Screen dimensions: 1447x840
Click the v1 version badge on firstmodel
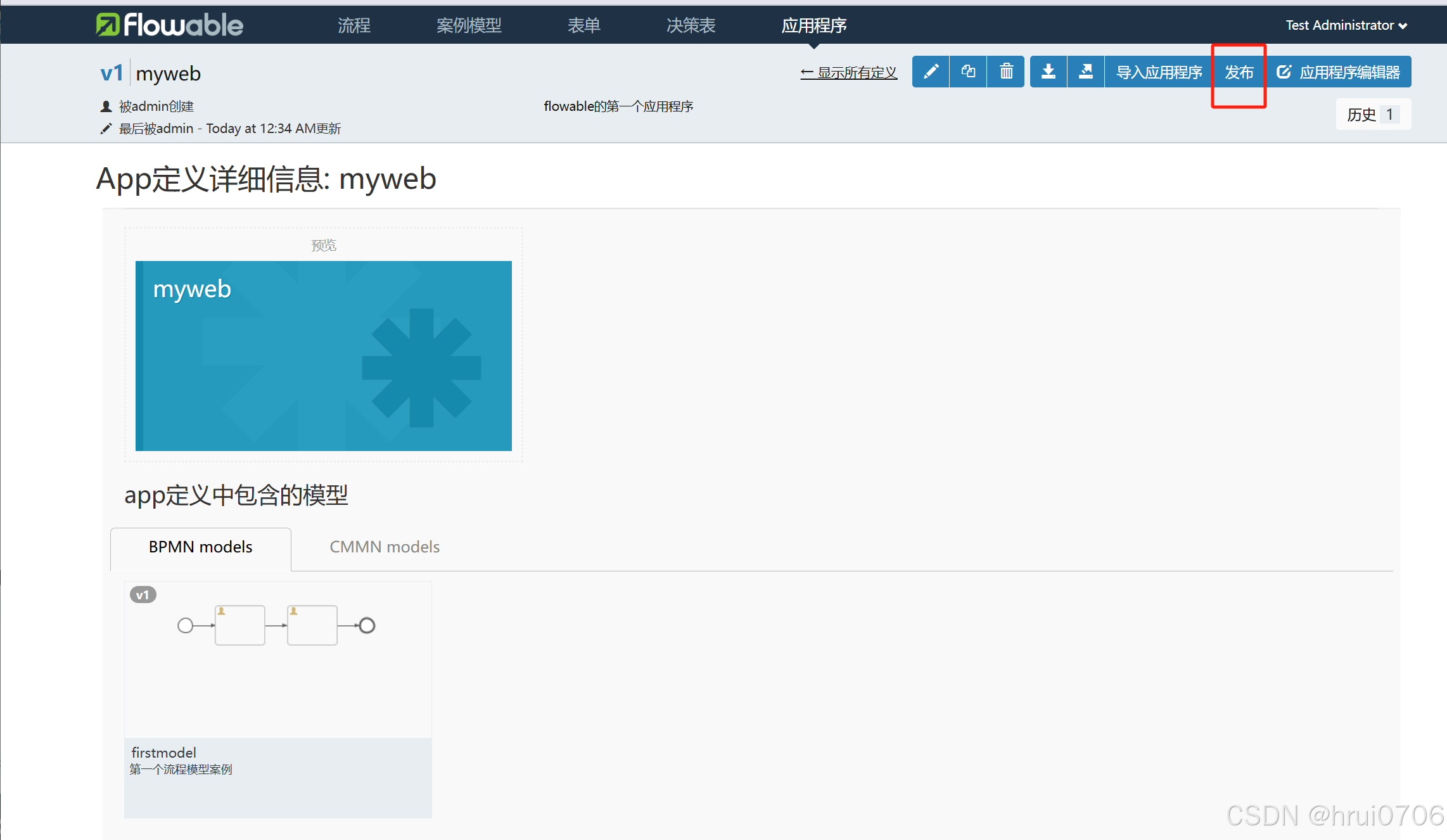(143, 594)
